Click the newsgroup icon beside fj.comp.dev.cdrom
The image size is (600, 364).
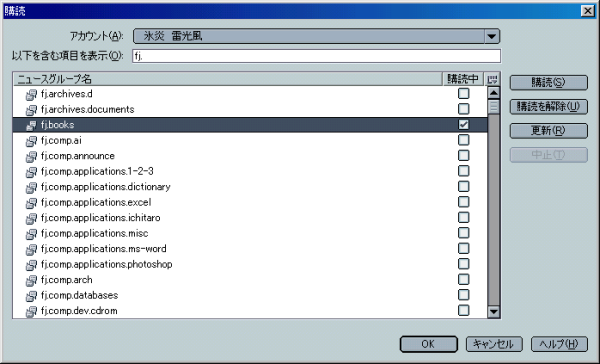[x=31, y=311]
